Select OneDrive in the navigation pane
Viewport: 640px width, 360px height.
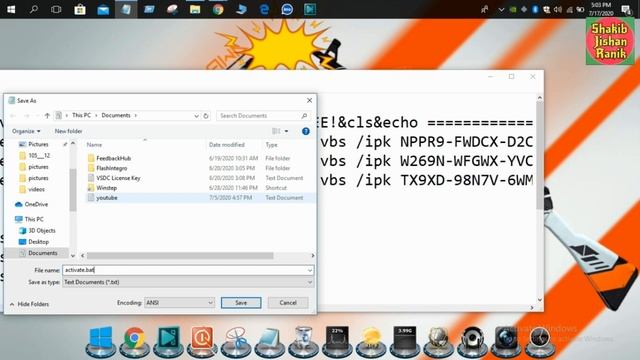tap(36, 204)
